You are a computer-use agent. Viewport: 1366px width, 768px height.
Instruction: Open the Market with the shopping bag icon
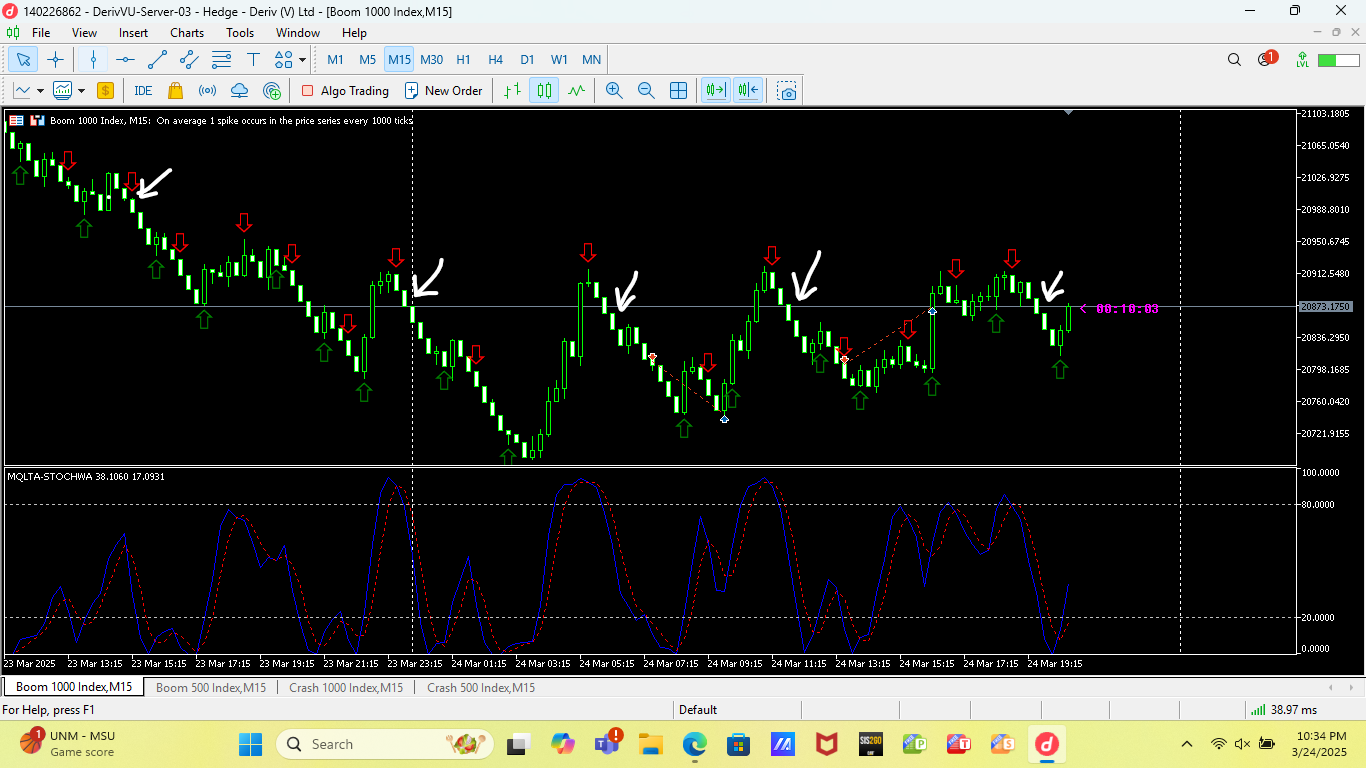[x=176, y=90]
